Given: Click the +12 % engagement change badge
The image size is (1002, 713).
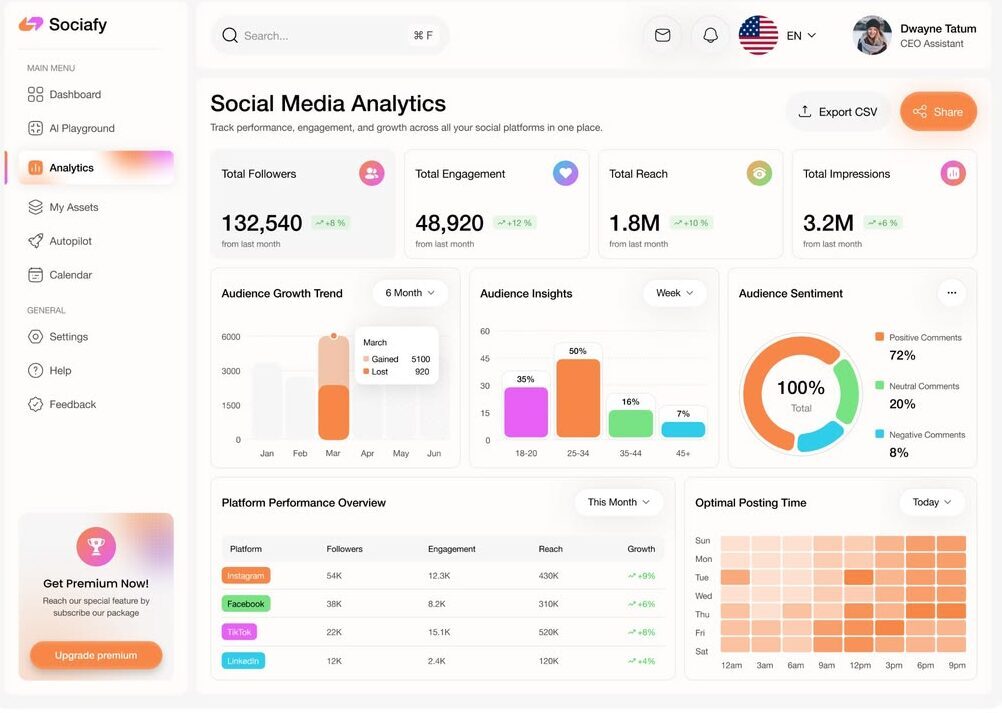Looking at the screenshot, I should point(514,223).
